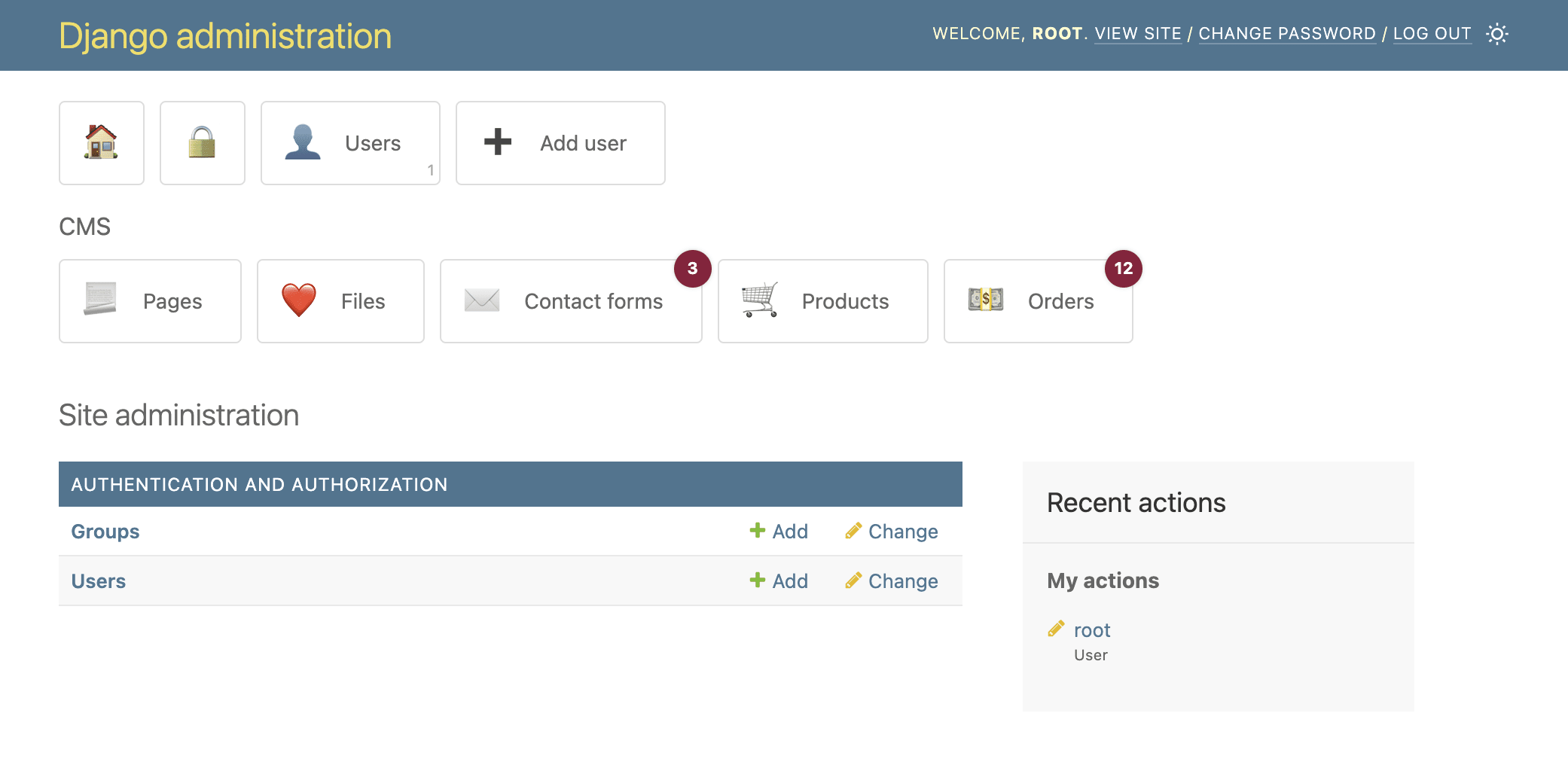Click Change link in Groups row
This screenshot has width=1568, height=771.
[x=892, y=532]
